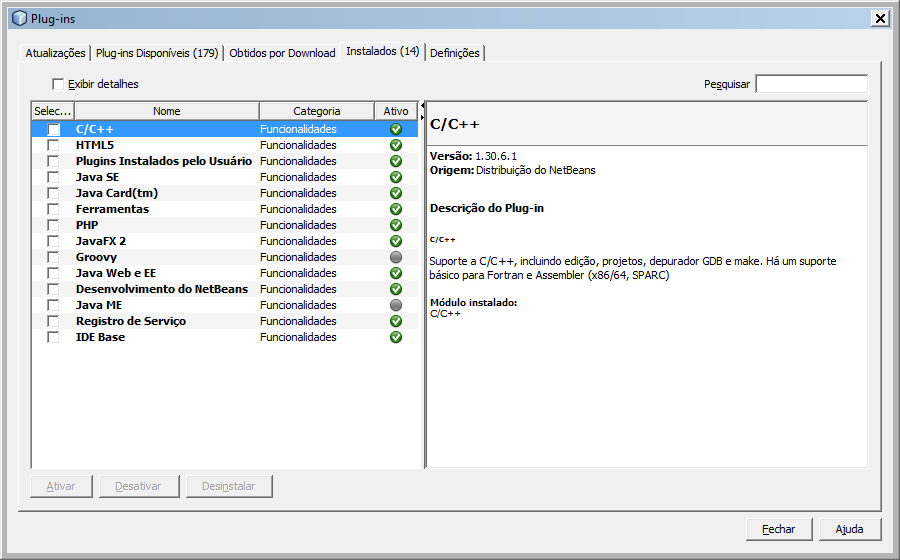Click the Fechar button

[x=778, y=529]
